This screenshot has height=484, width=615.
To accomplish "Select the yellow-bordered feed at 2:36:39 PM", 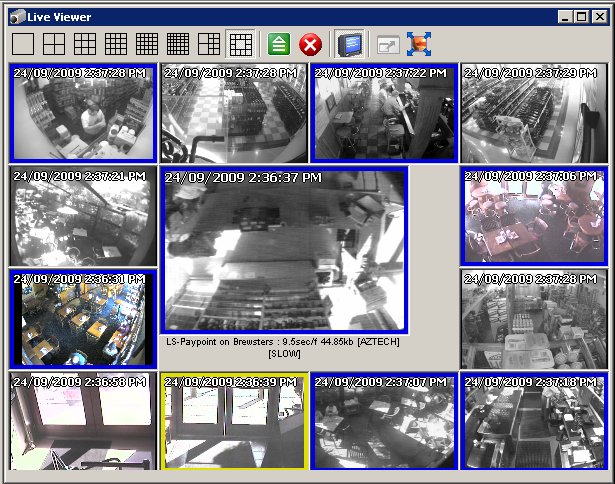I will tap(234, 421).
